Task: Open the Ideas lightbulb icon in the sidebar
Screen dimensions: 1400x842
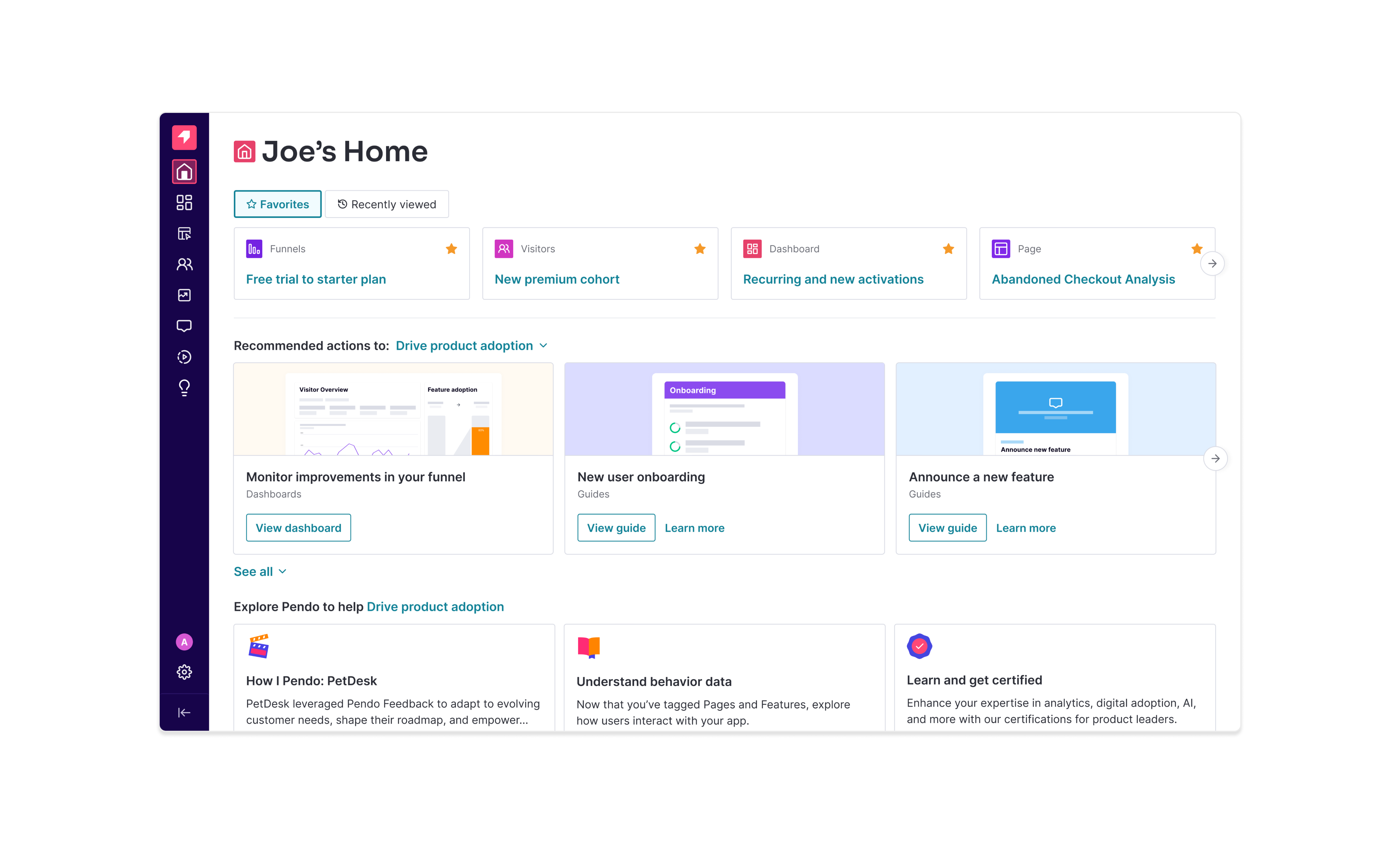Action: [184, 388]
